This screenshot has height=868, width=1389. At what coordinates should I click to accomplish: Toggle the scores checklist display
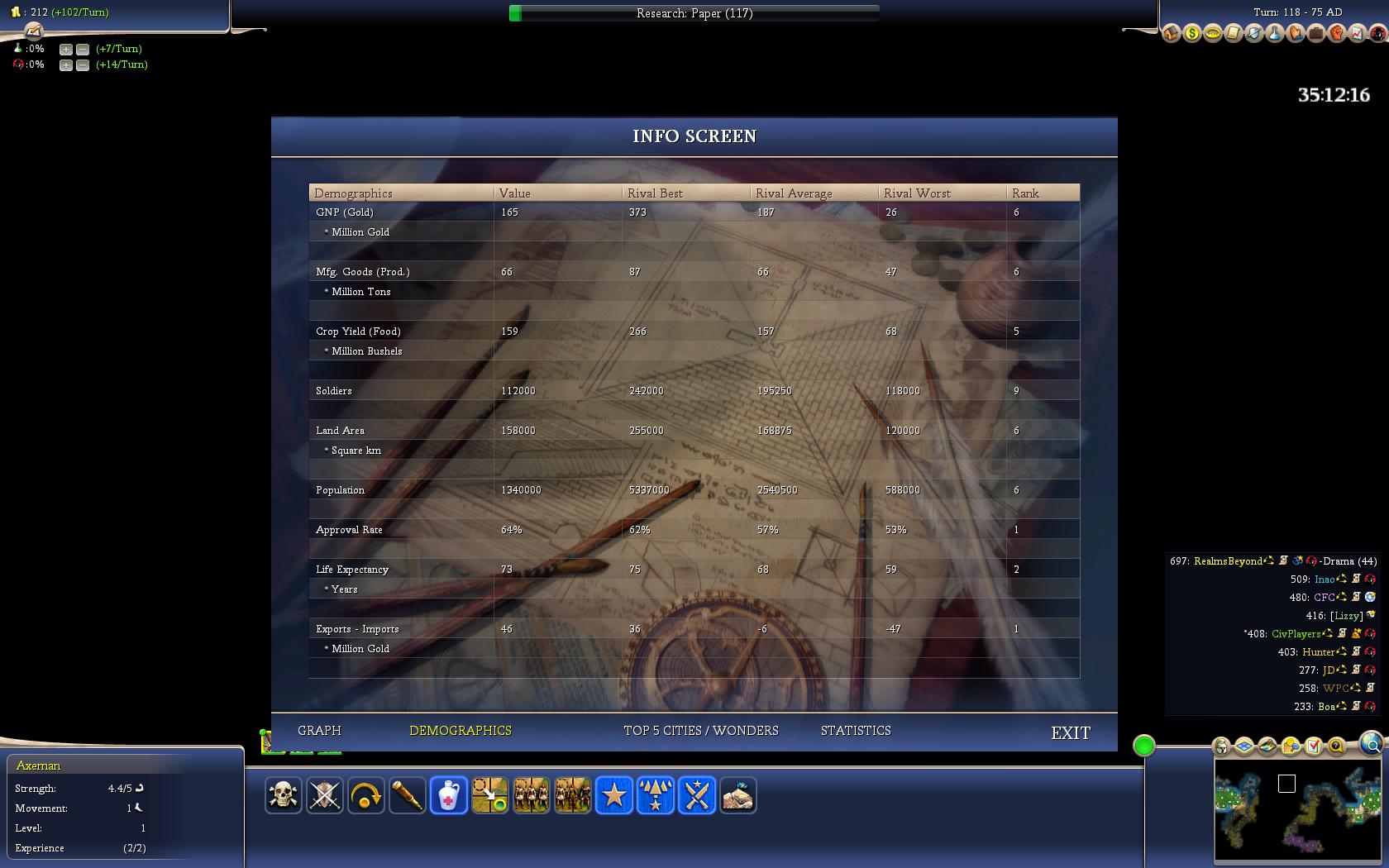(1313, 747)
